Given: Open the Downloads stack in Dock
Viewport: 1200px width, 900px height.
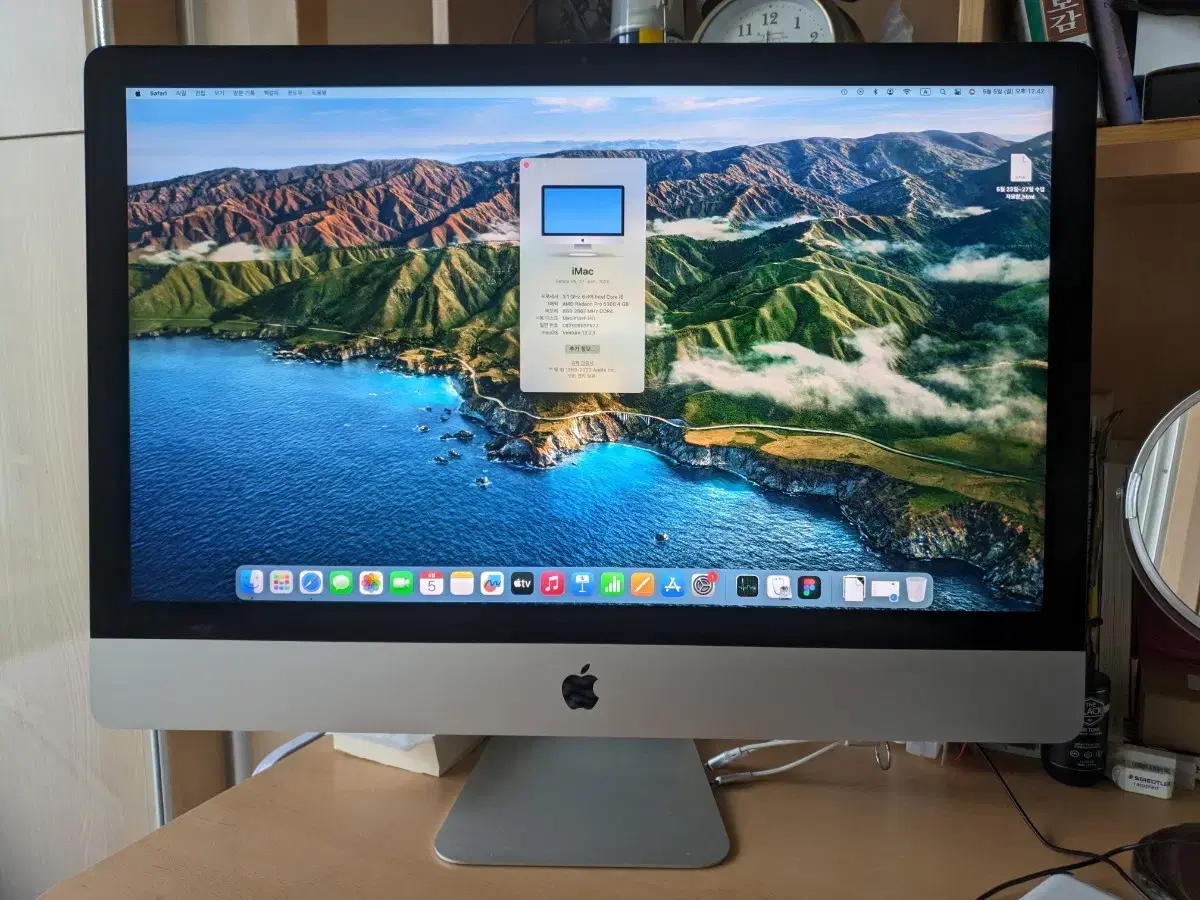Looking at the screenshot, I should (x=885, y=589).
